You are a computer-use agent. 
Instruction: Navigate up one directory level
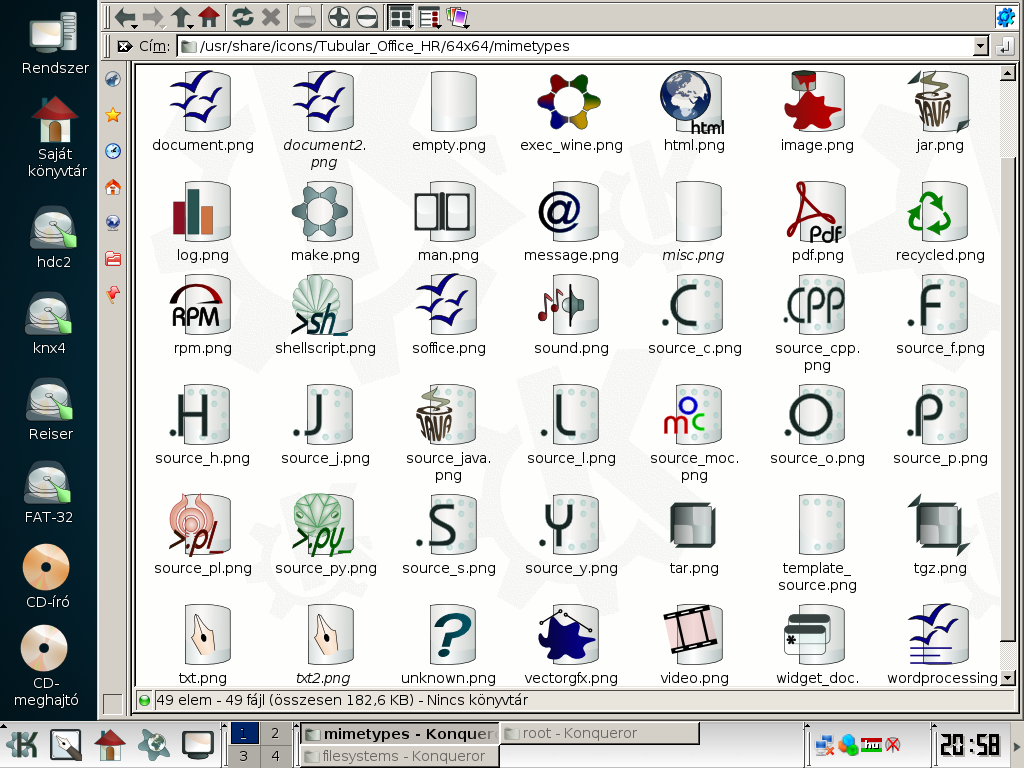coord(182,17)
